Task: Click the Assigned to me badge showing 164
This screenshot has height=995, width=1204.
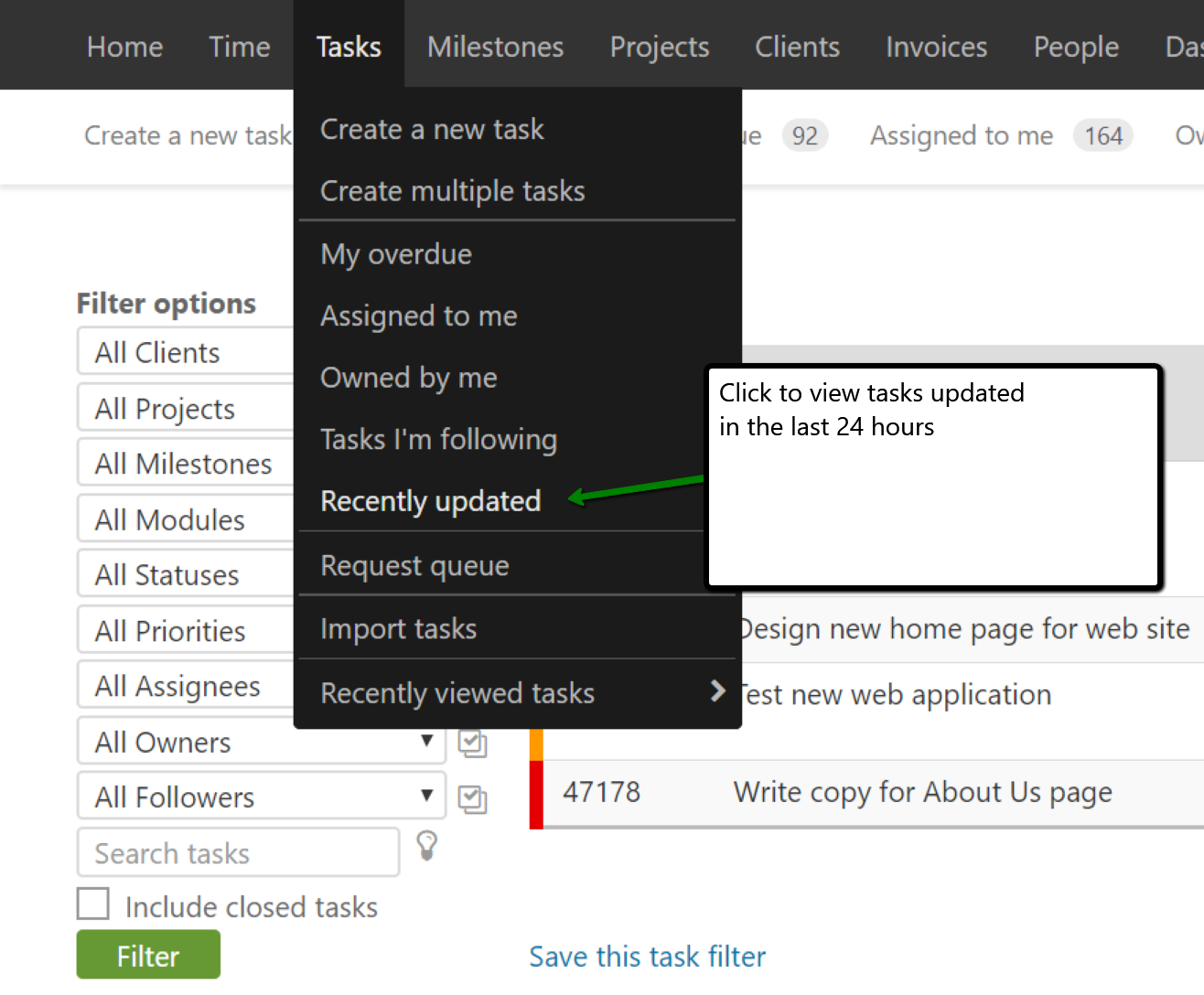Action: click(1103, 135)
